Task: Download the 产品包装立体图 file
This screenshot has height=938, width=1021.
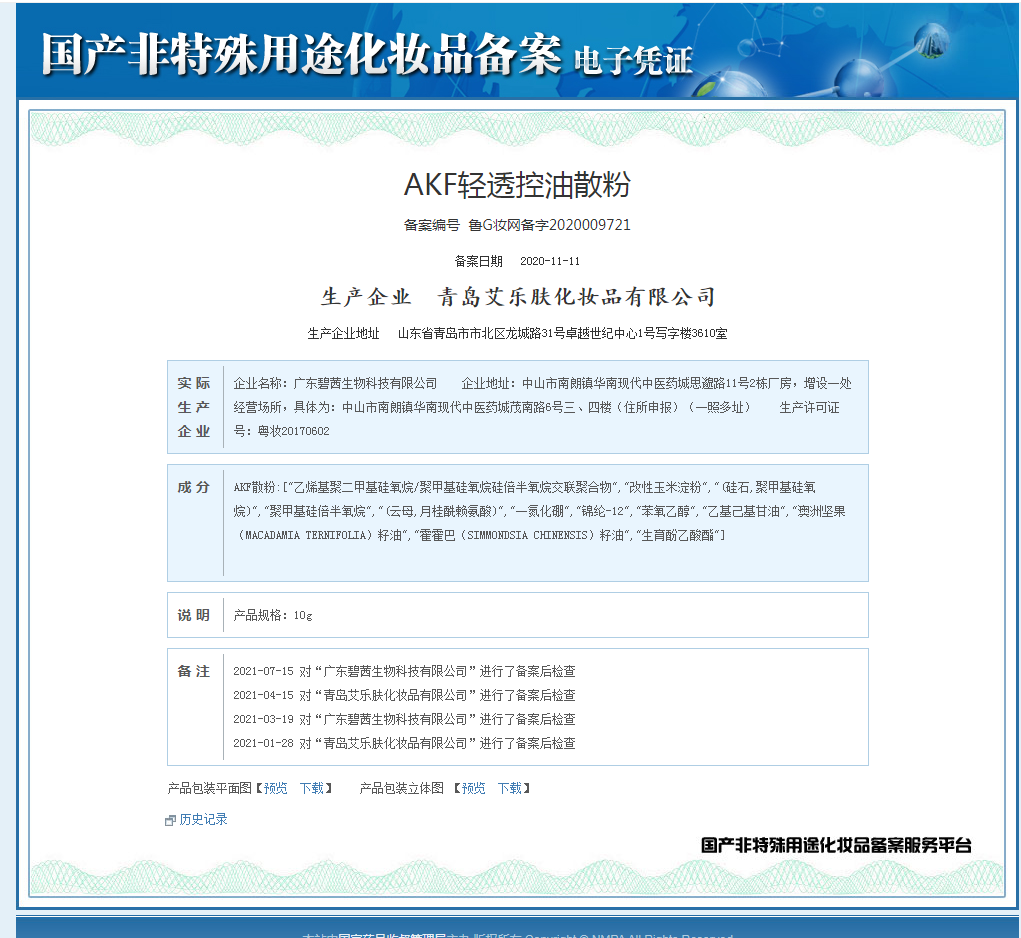Action: [x=510, y=788]
